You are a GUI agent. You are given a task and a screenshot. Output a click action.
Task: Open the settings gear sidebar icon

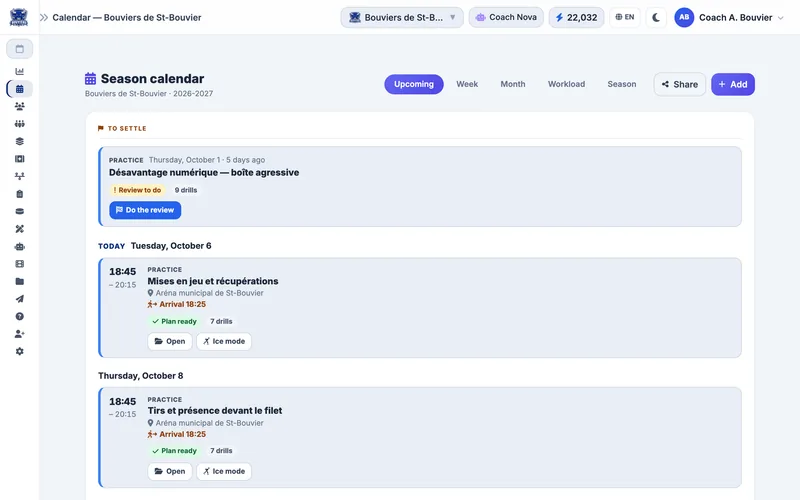[x=19, y=352]
